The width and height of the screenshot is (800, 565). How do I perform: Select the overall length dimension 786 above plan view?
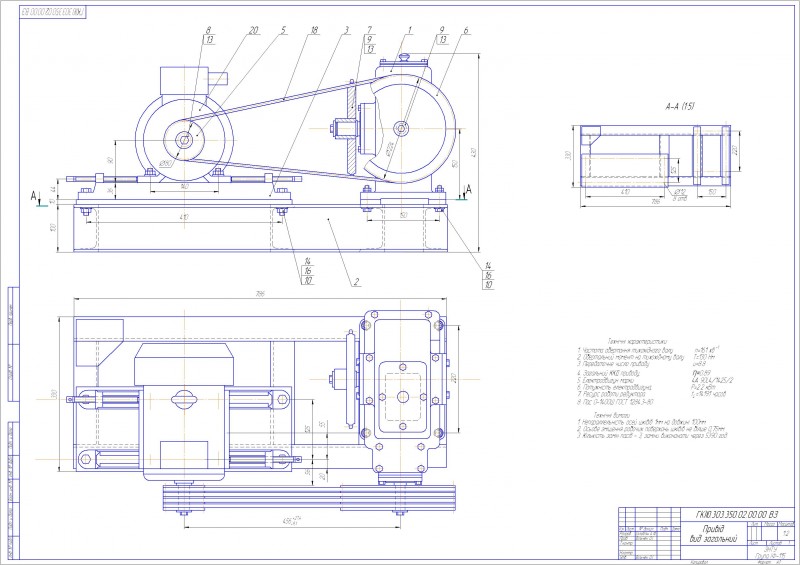261,294
